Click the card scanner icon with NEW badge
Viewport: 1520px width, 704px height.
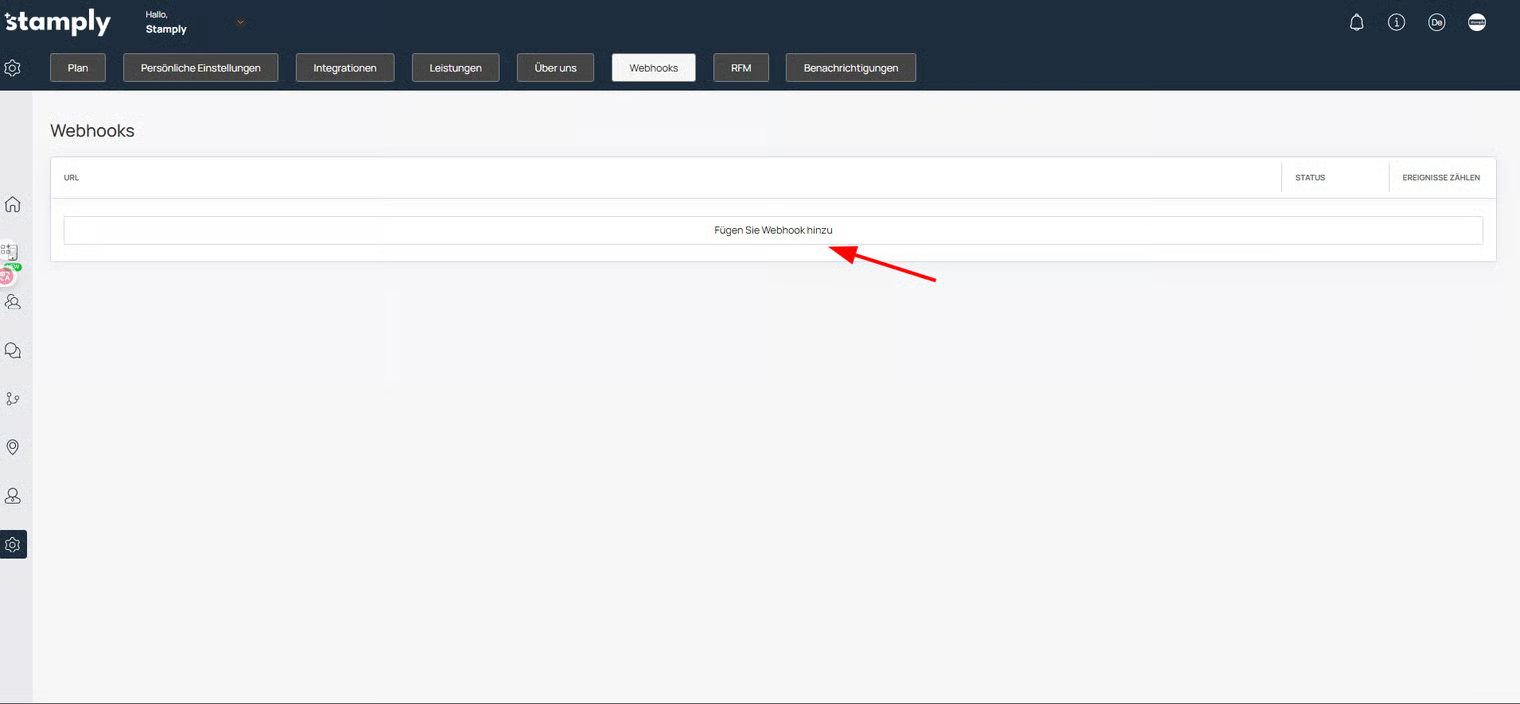tap(11, 254)
